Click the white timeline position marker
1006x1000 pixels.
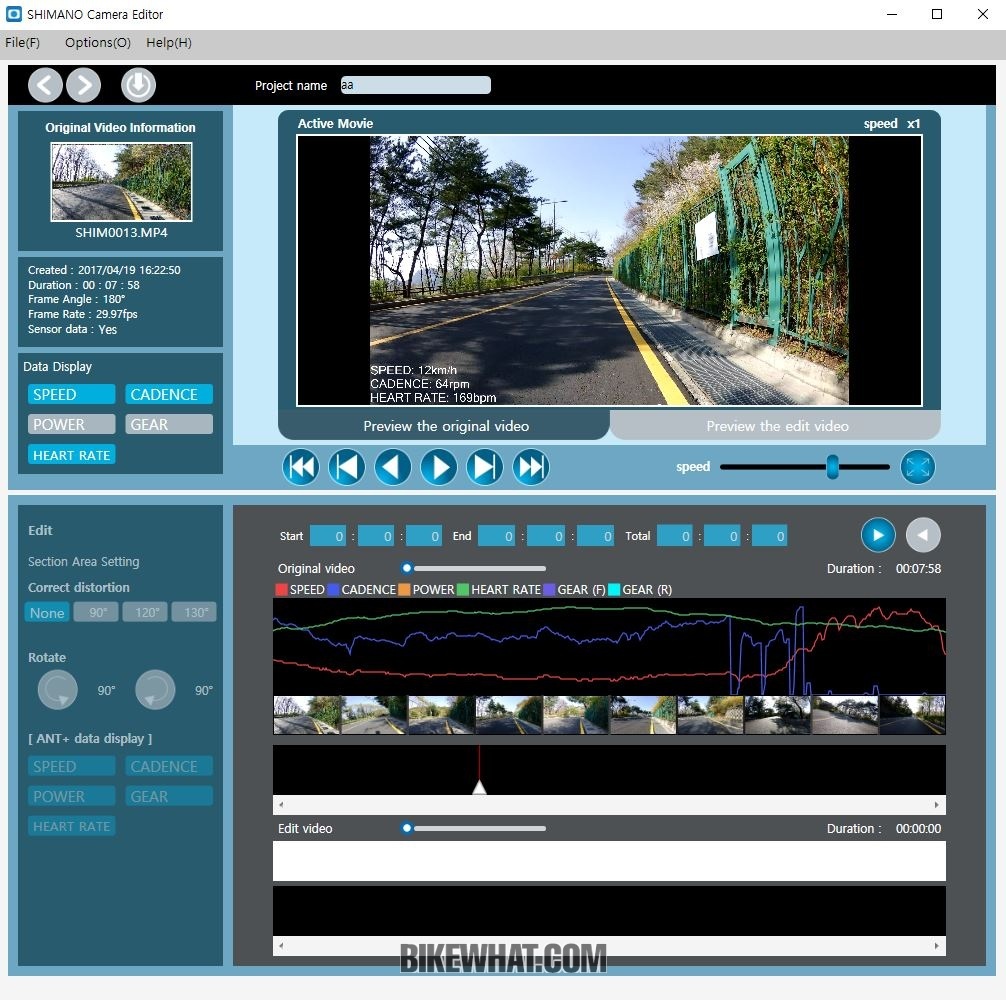[479, 786]
